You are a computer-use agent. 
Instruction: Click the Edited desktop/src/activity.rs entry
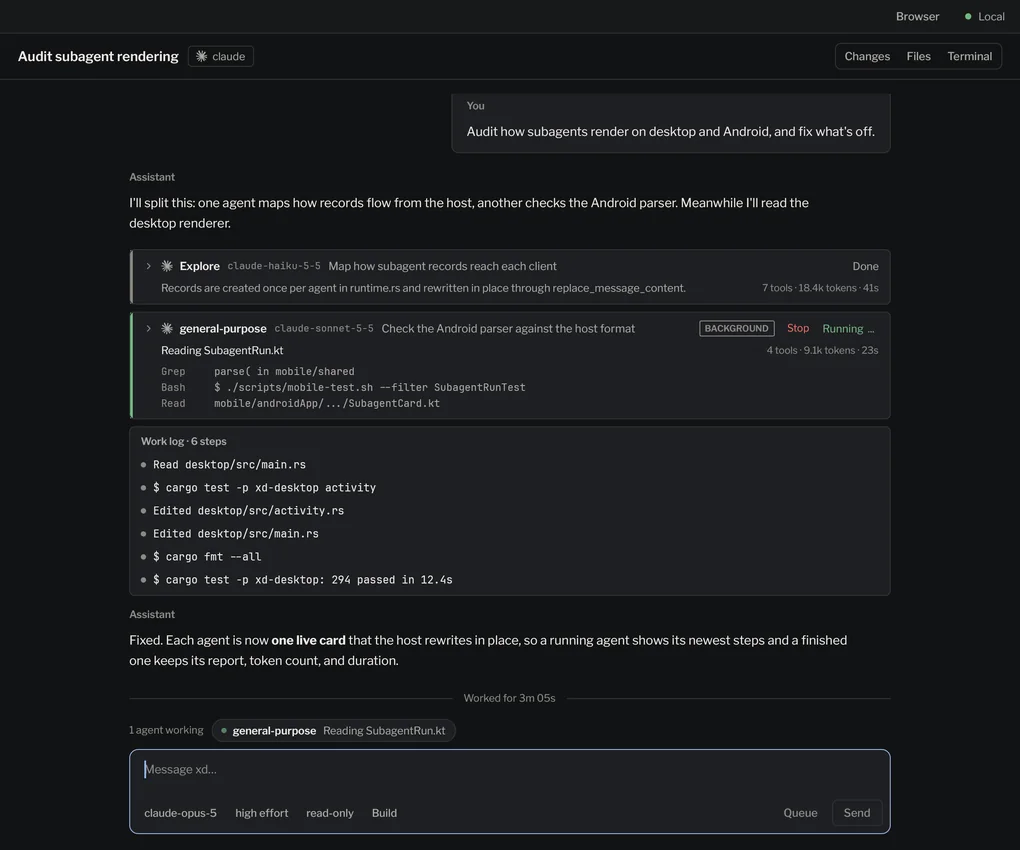tap(248, 511)
